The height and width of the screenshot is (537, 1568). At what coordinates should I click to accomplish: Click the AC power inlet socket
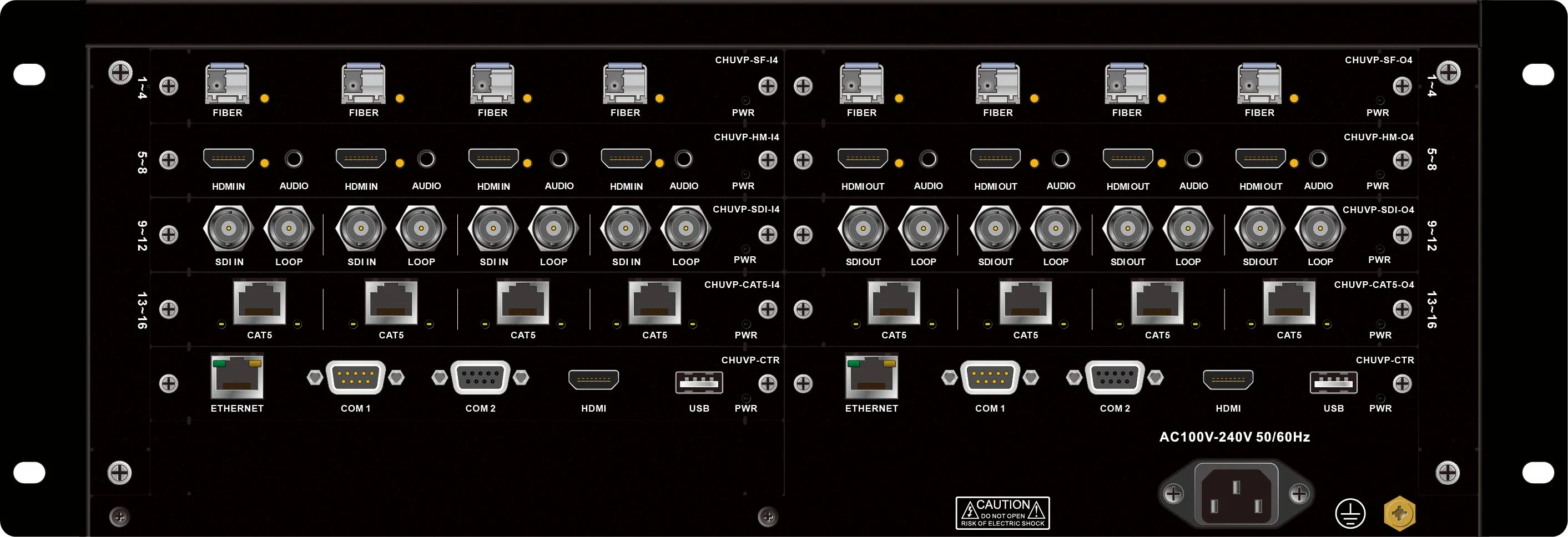1236,493
